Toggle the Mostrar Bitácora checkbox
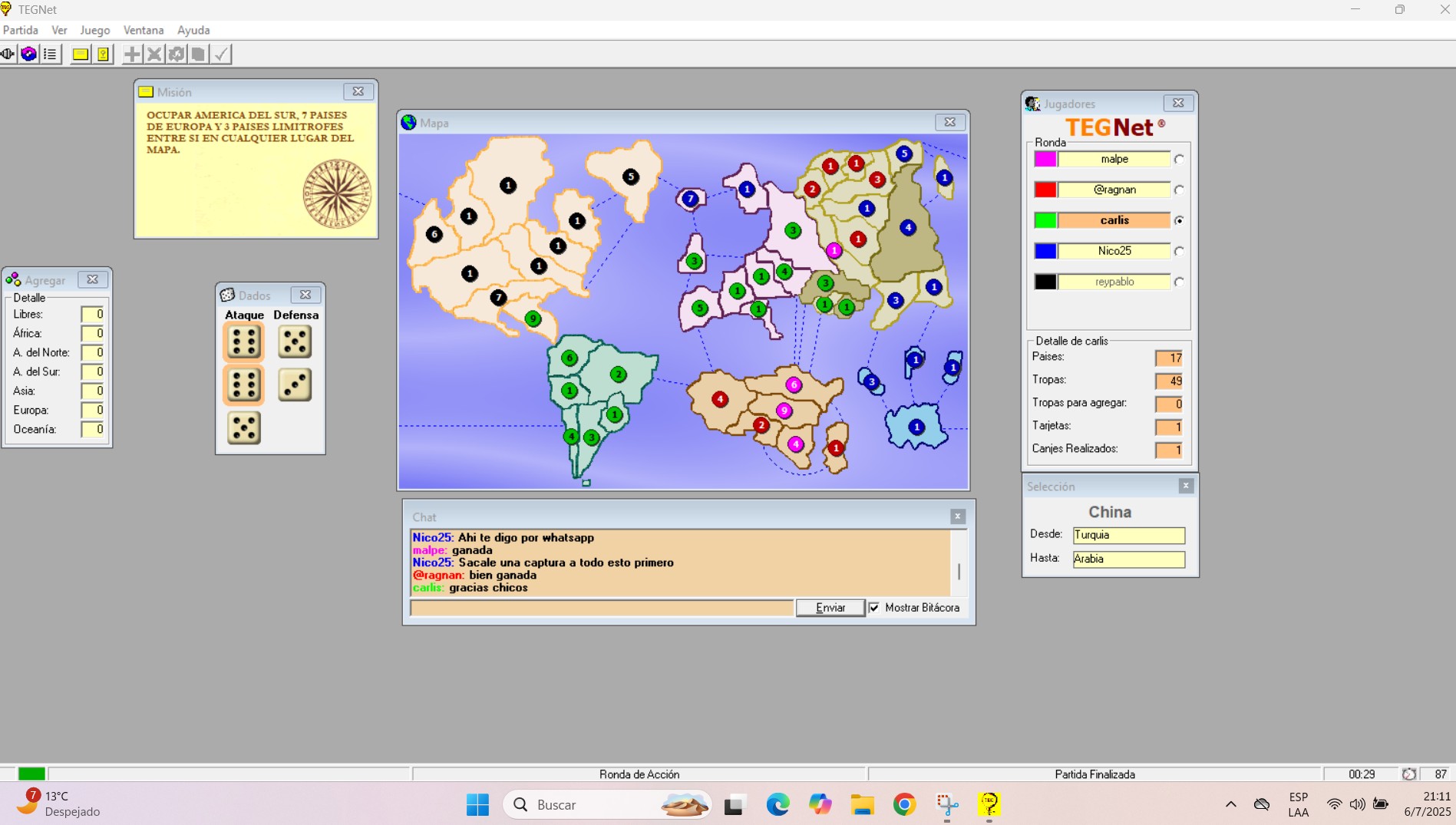The height and width of the screenshot is (825, 1456). [874, 608]
